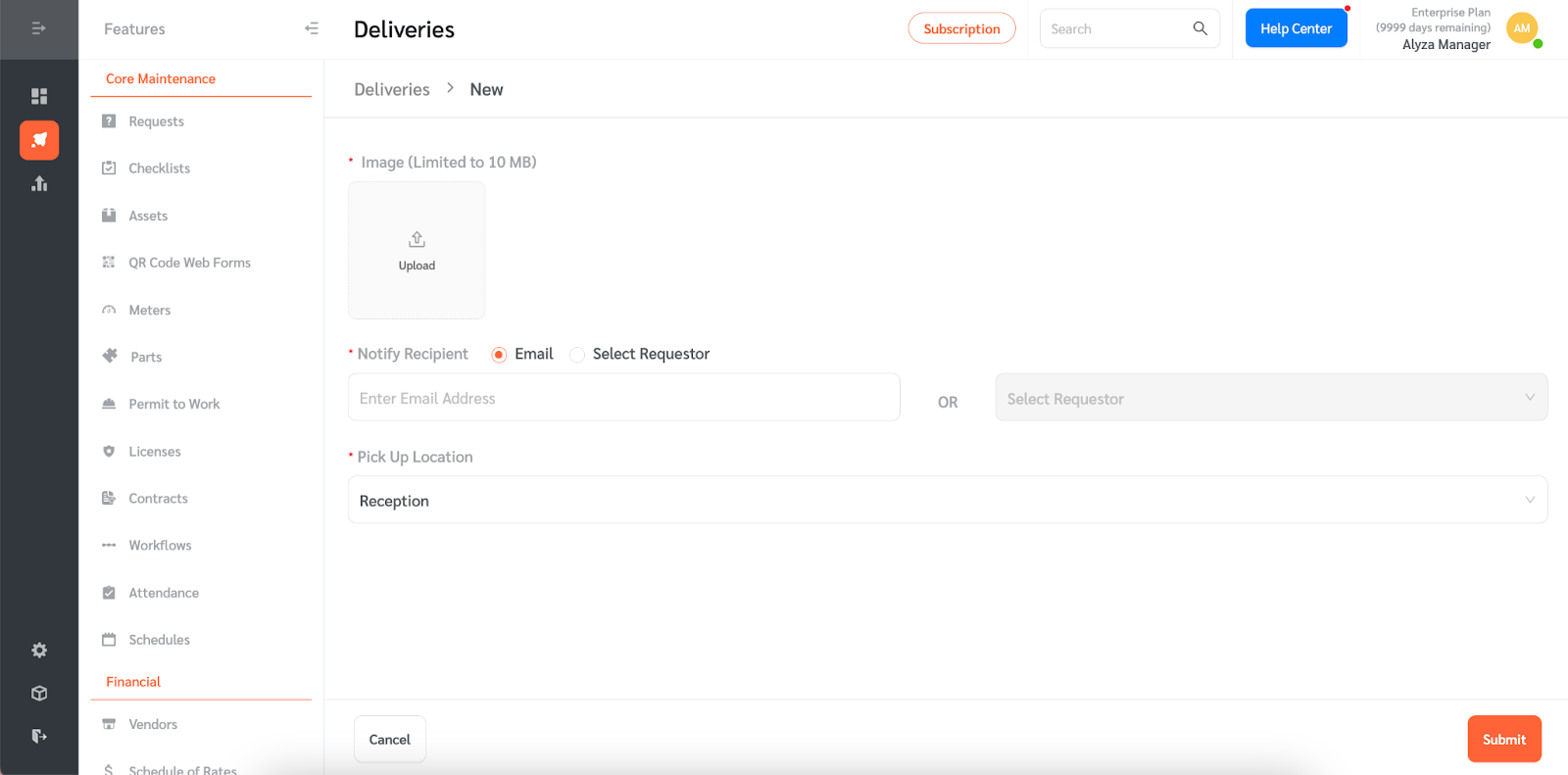The width and height of the screenshot is (1568, 775).
Task: Click the cube icon in left rail
Action: click(x=39, y=694)
